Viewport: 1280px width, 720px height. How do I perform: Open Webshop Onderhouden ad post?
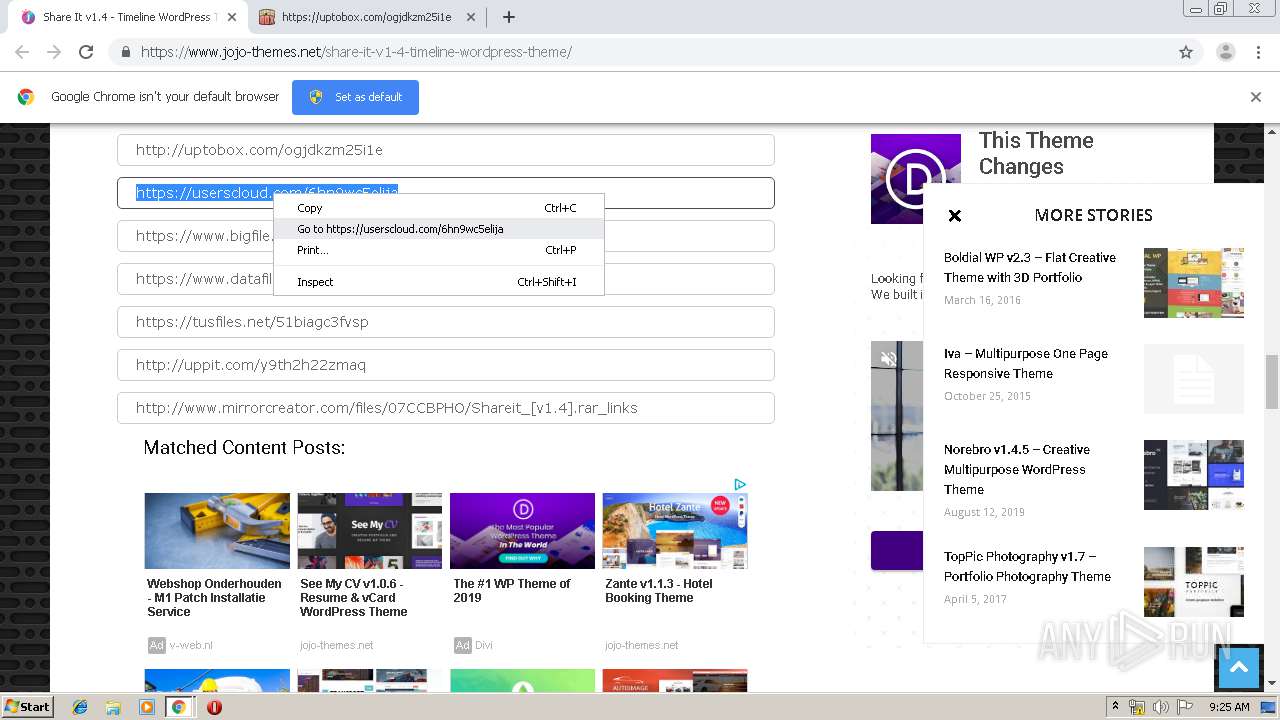pos(215,598)
